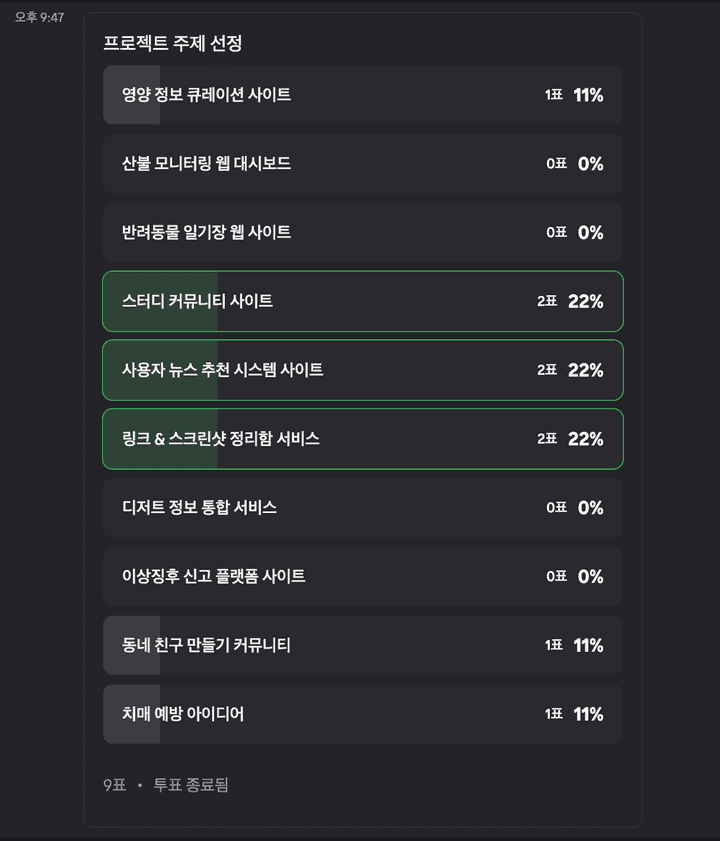Select the 동네 친구 만들기 커뮤니티 option

[363, 645]
